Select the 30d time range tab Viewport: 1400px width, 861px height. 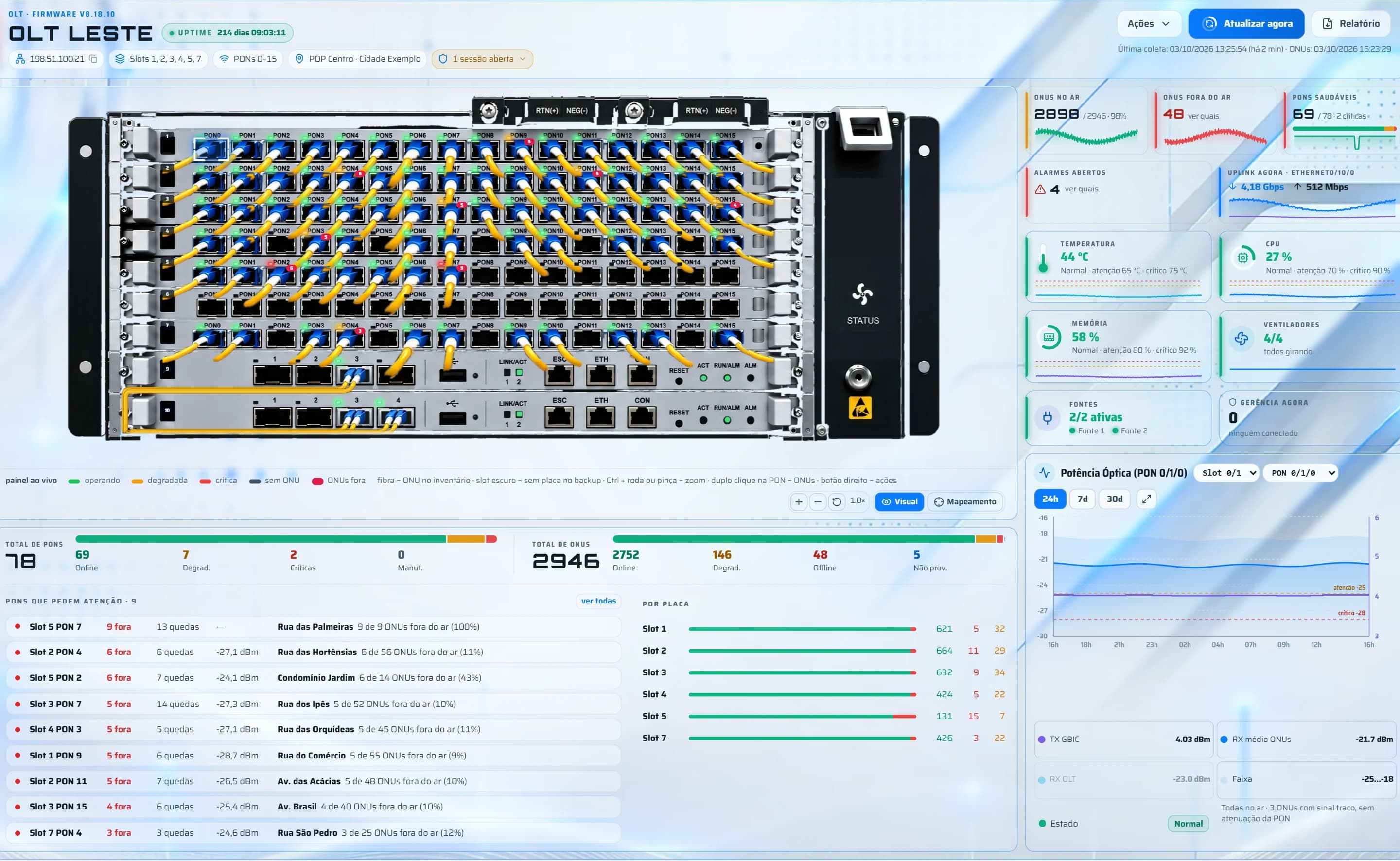click(x=1114, y=499)
